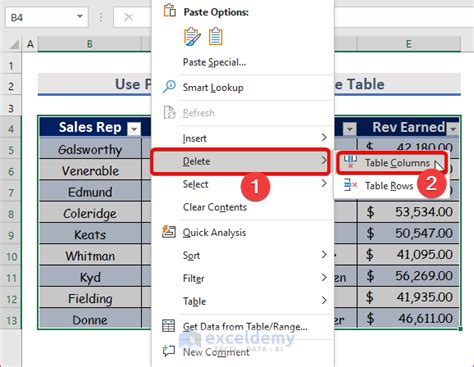
Task: Open the Sales Rep filter dropdown
Action: tap(134, 129)
